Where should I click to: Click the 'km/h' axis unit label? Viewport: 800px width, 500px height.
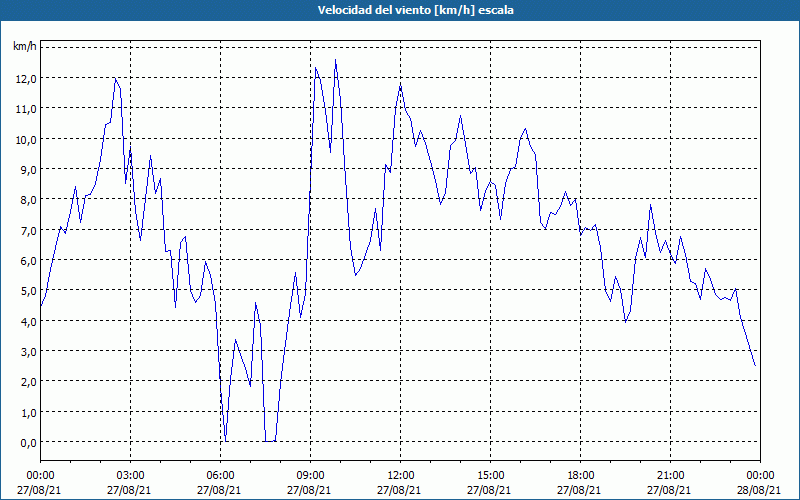click(x=25, y=46)
